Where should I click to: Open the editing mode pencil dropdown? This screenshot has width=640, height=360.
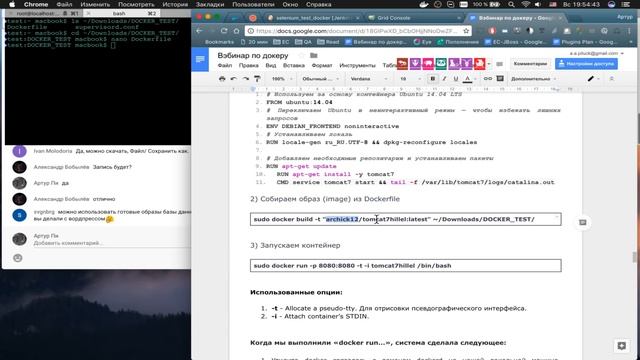[x=593, y=79]
